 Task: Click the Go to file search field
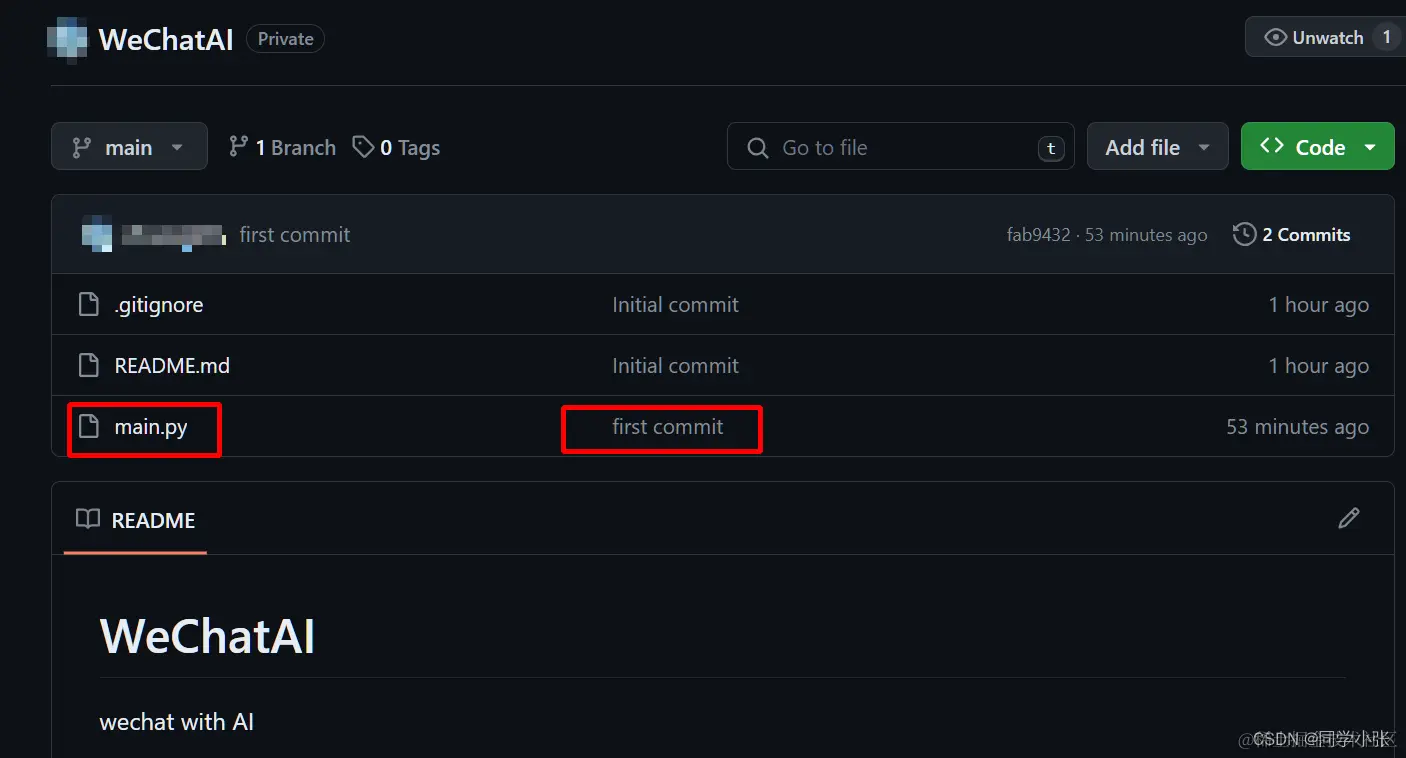tap(900, 147)
